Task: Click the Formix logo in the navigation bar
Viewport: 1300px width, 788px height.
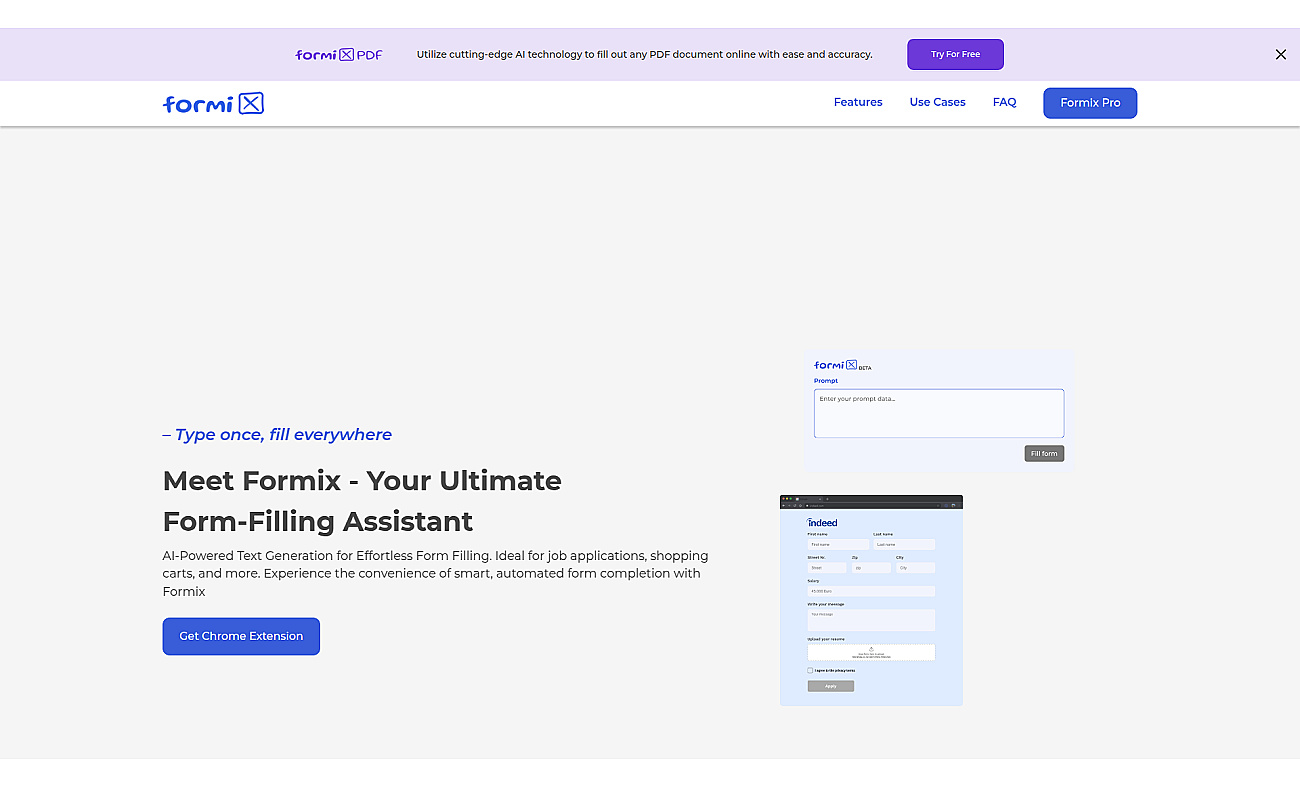Action: tap(213, 103)
